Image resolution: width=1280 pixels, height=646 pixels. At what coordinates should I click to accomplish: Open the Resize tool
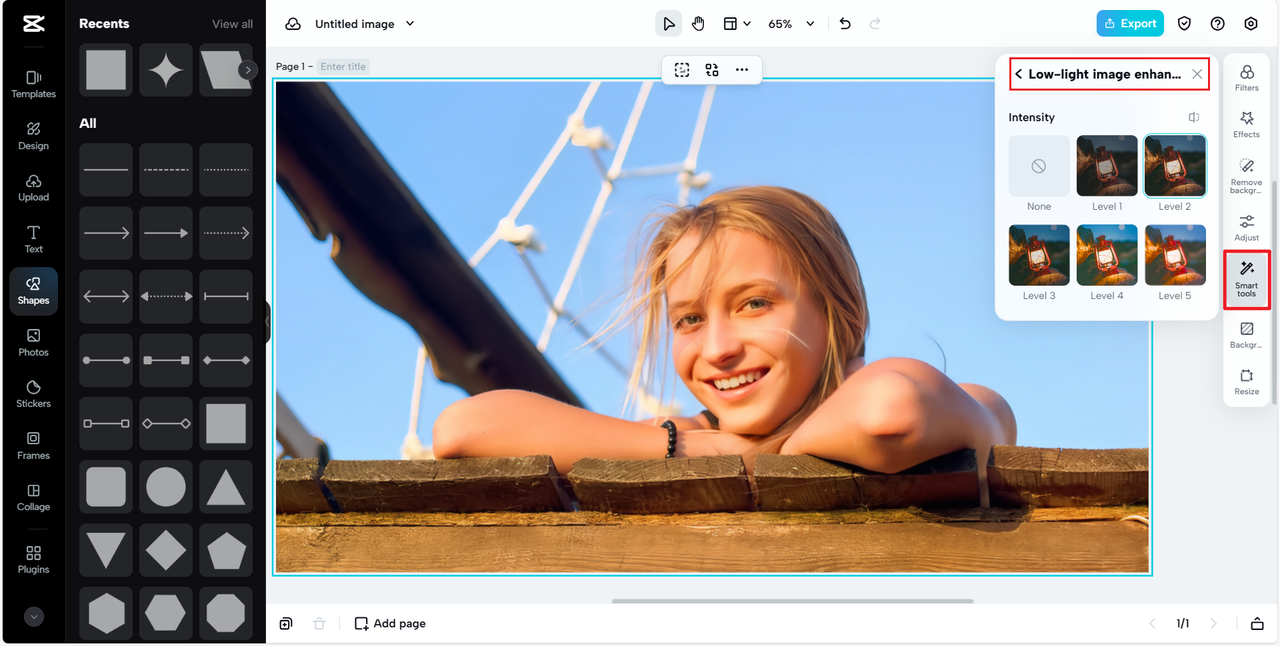click(x=1246, y=381)
